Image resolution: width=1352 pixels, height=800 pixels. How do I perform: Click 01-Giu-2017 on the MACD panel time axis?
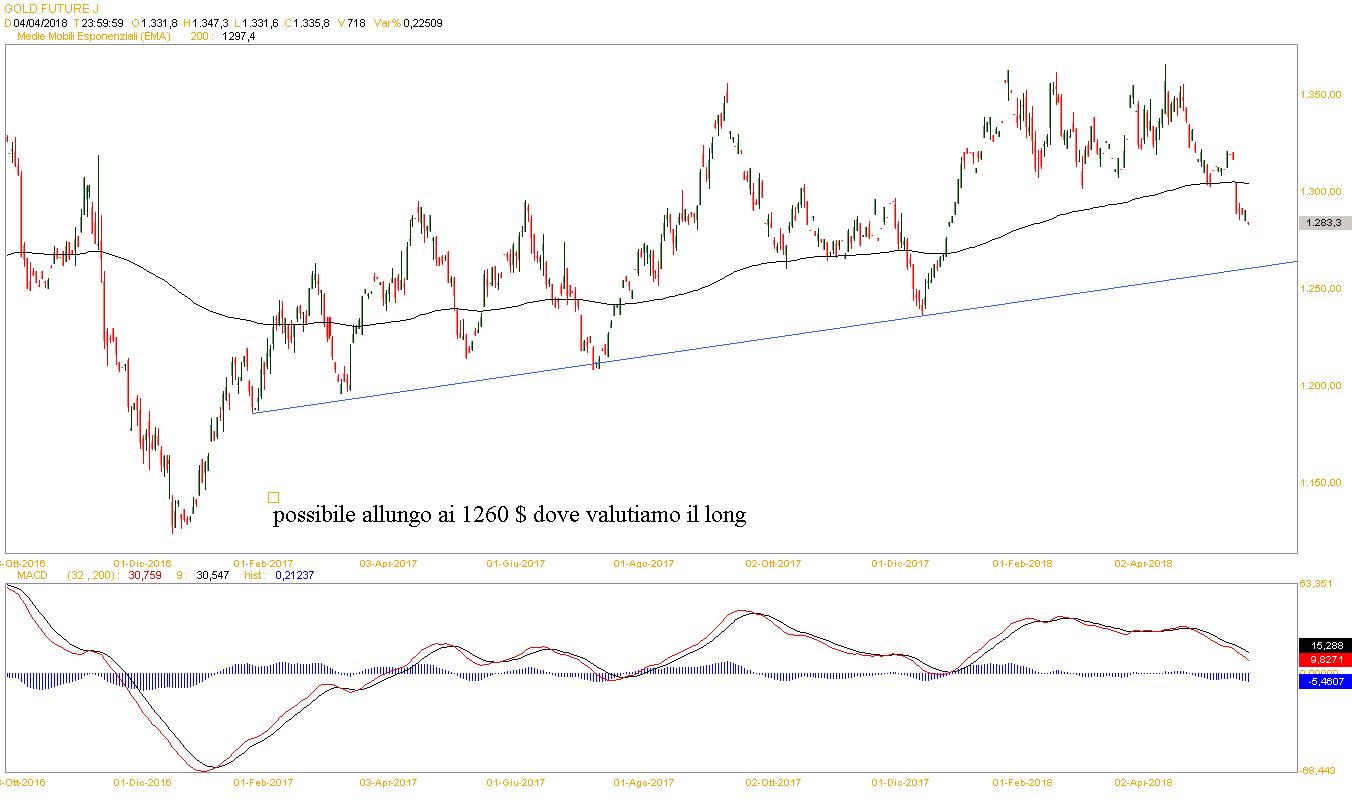(515, 782)
